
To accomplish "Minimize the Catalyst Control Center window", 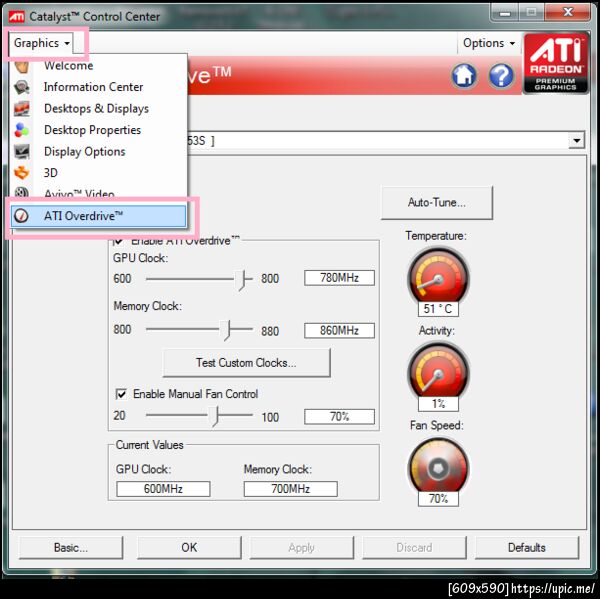I will [x=505, y=13].
